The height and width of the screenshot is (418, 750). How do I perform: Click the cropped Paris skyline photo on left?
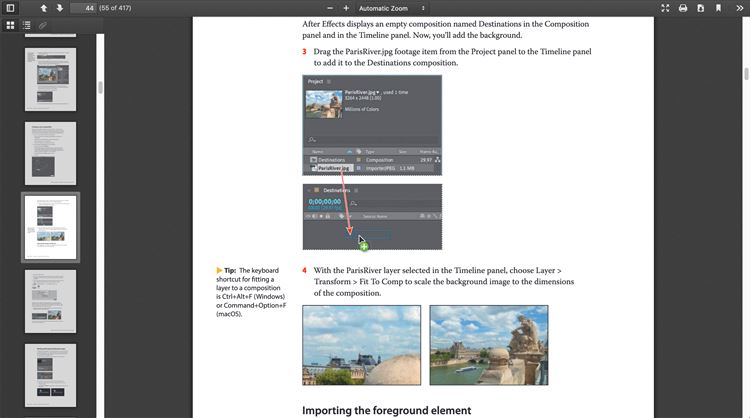362,345
